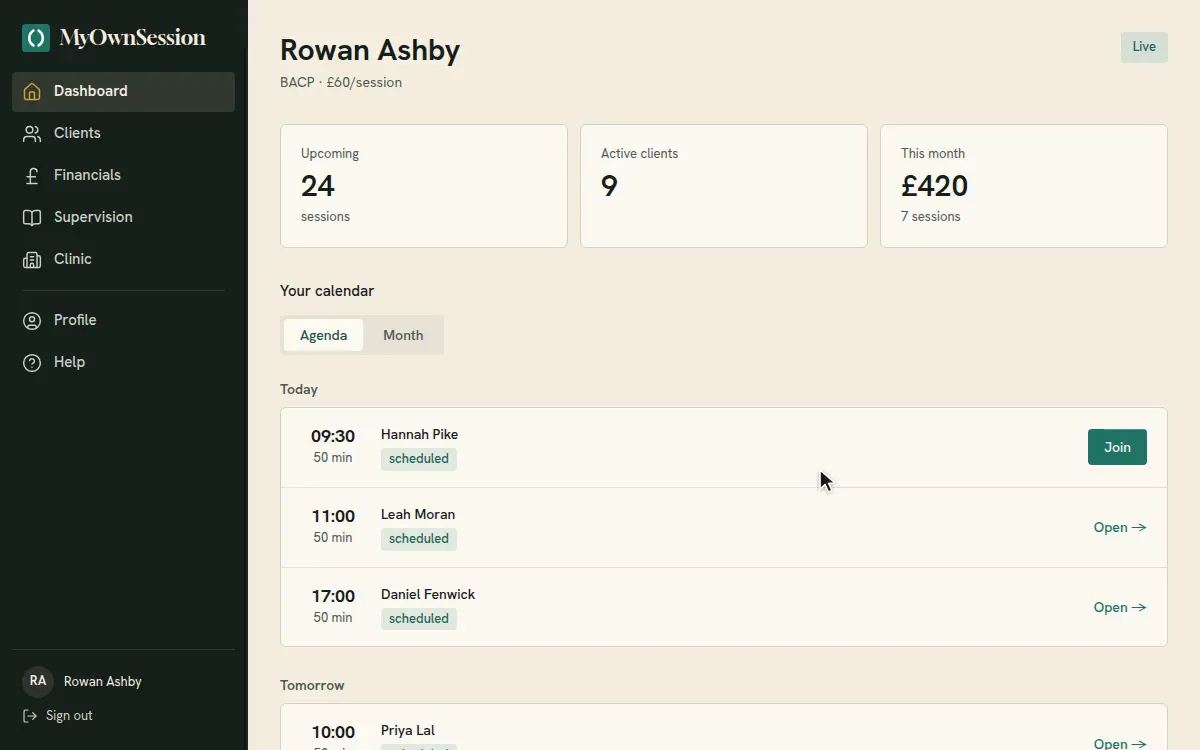Navigate to Supervision
The image size is (1200, 750).
click(124, 217)
